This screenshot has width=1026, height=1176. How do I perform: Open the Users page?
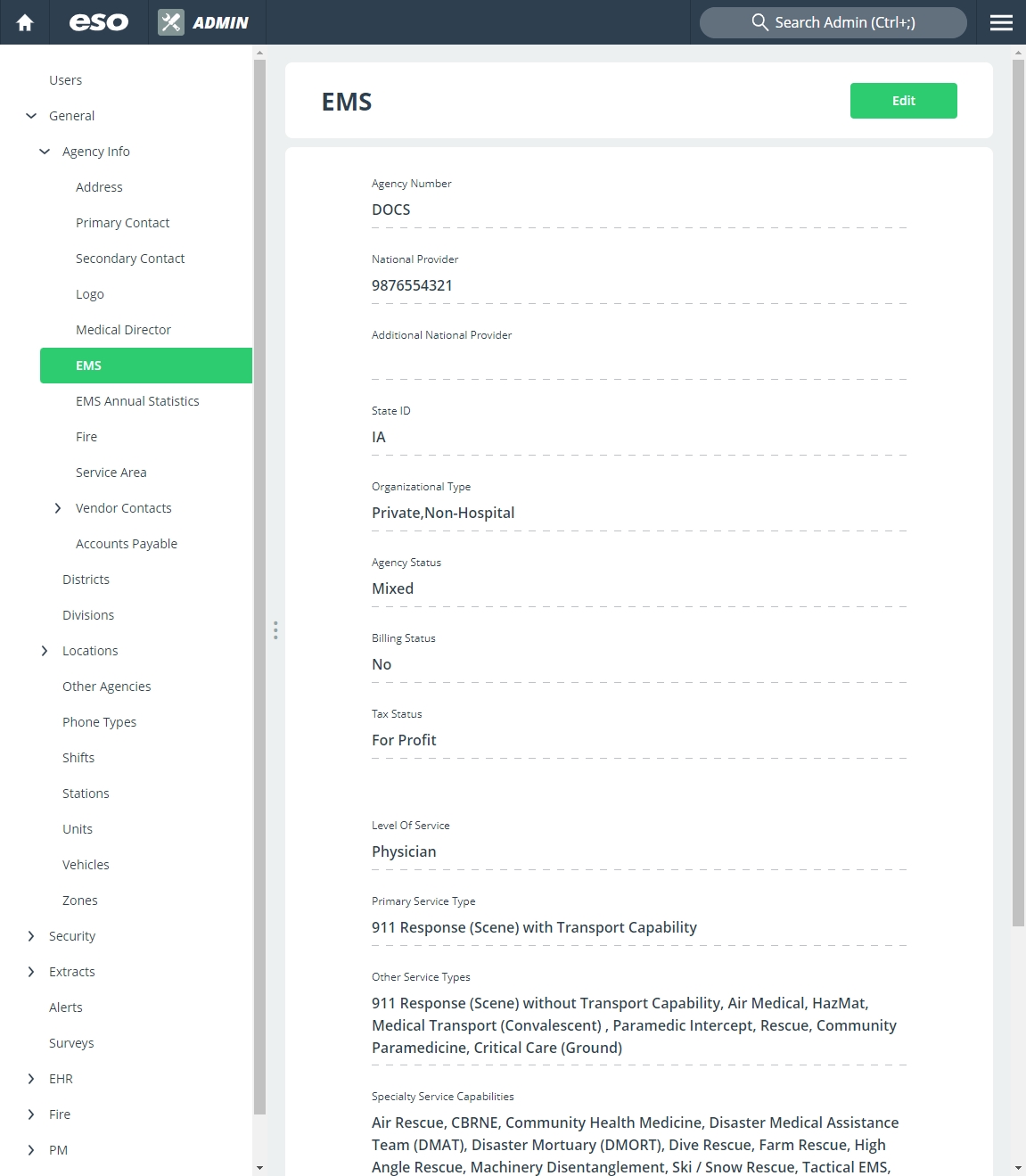tap(65, 80)
